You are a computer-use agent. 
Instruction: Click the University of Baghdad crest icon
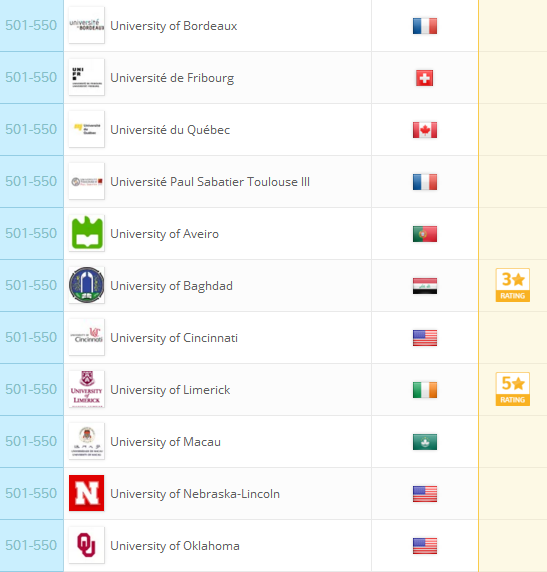pyautogui.click(x=86, y=285)
